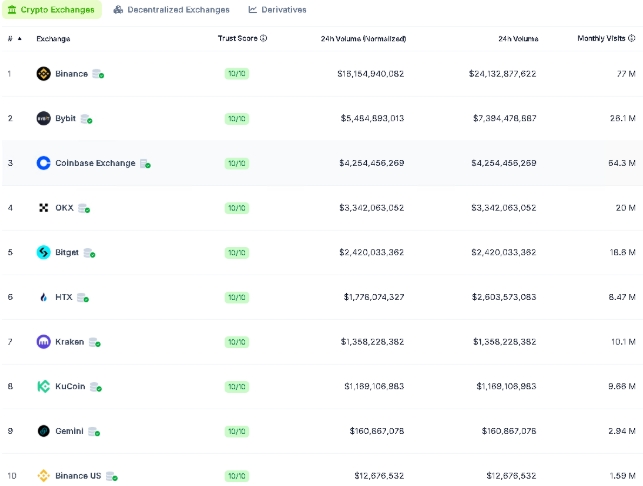Select HTX normalized volume $1,776,074,327
Image resolution: width=643 pixels, height=486 pixels.
(374, 297)
